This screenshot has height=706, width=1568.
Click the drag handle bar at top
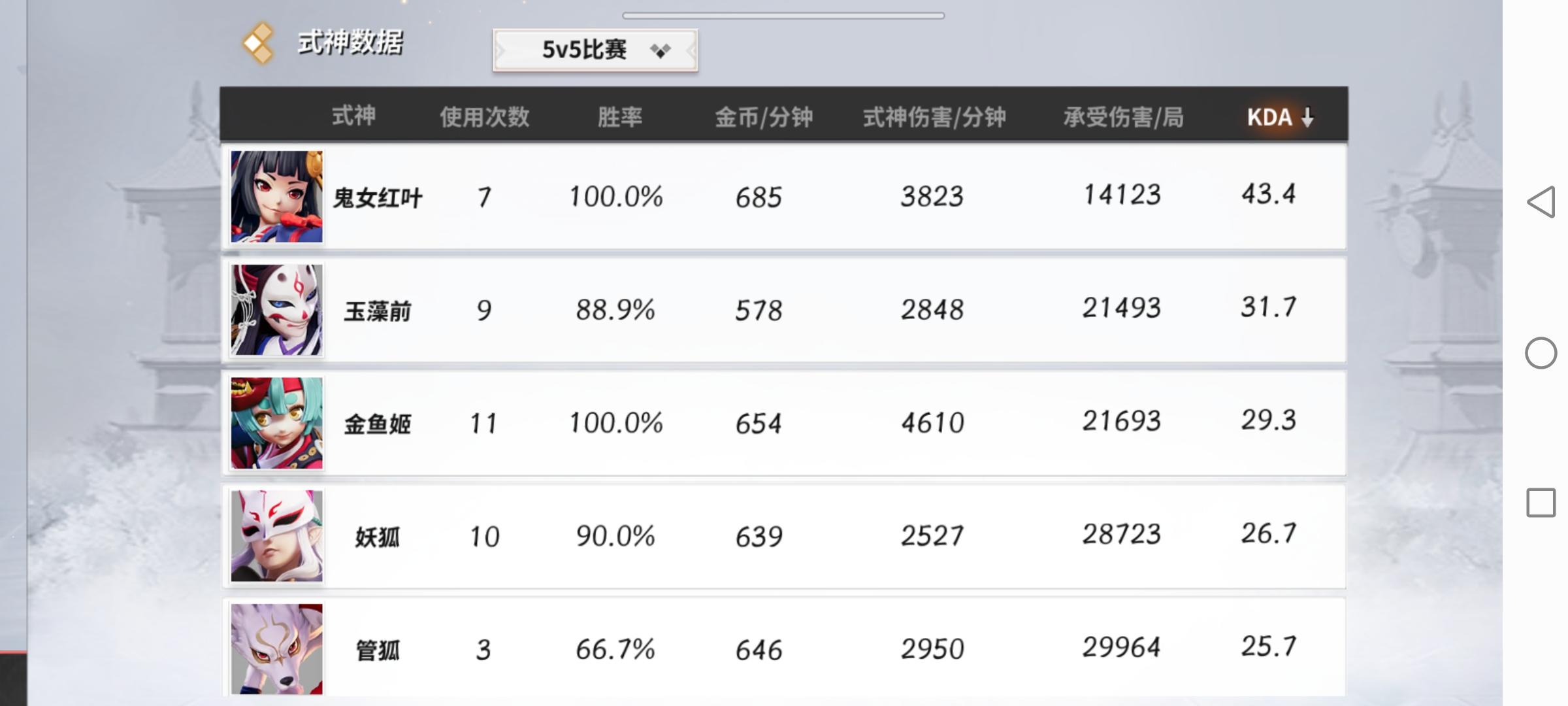tap(783, 16)
